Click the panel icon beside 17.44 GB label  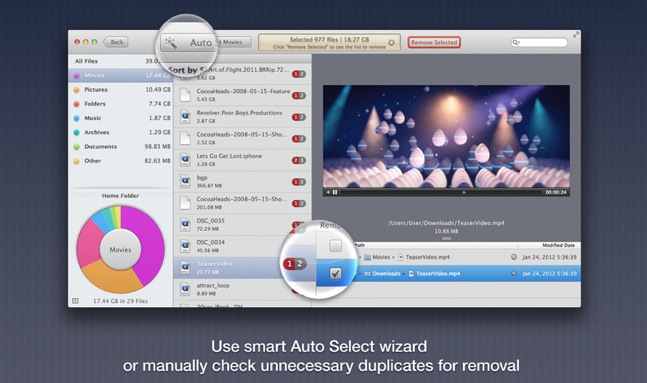[x=75, y=301]
